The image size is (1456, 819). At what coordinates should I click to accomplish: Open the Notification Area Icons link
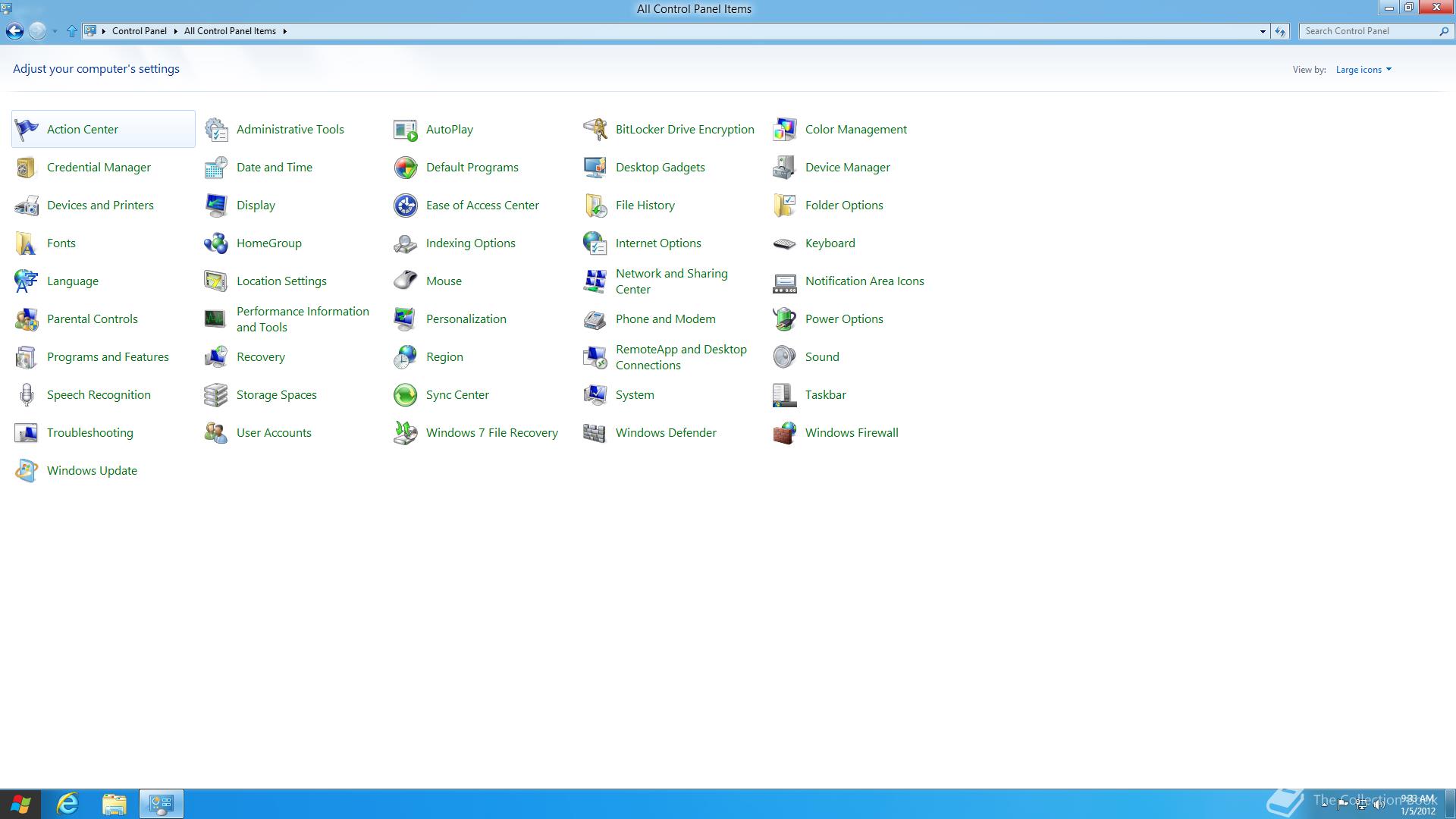click(864, 281)
